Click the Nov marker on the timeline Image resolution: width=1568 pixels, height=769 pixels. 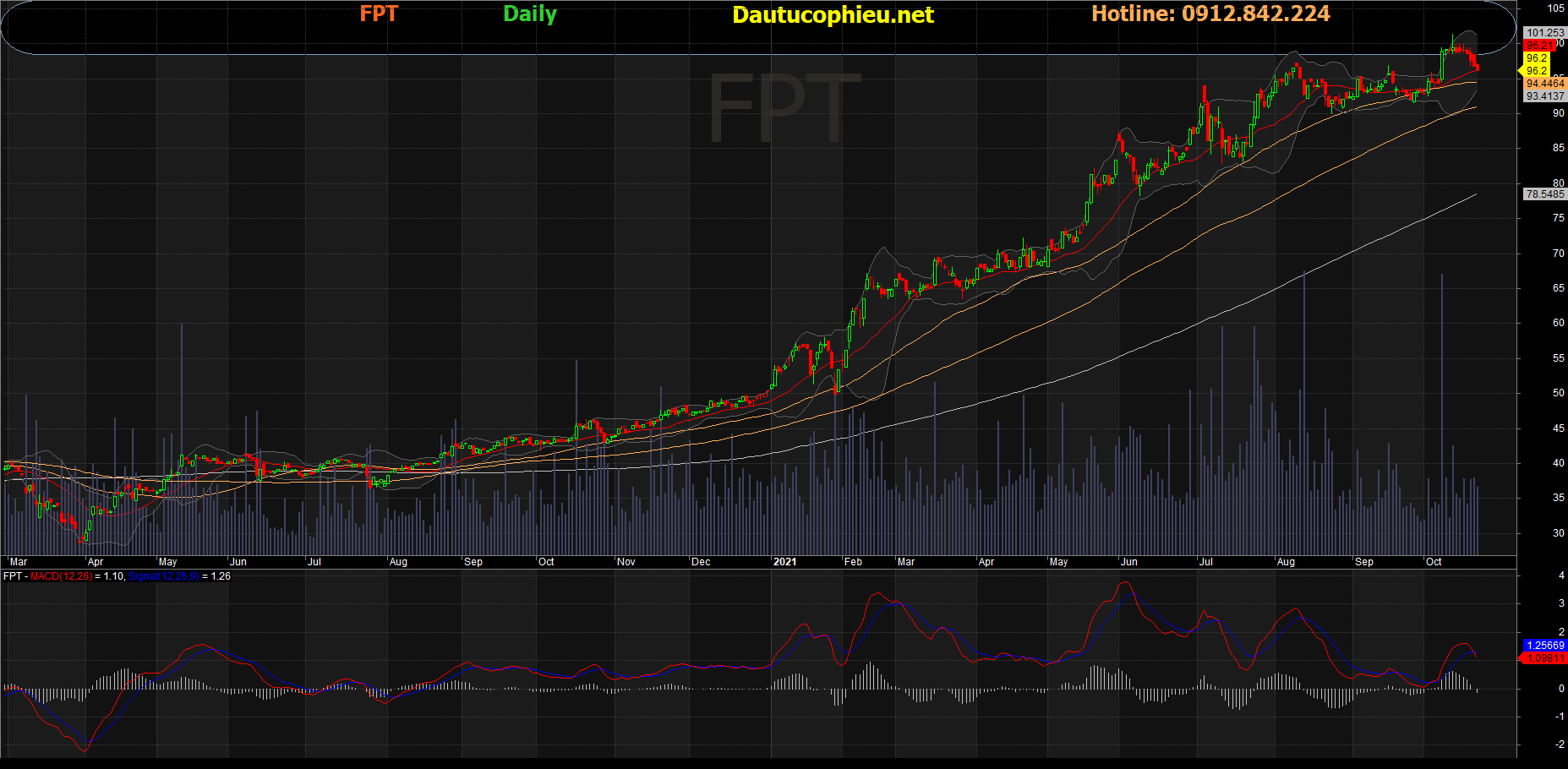(x=626, y=562)
